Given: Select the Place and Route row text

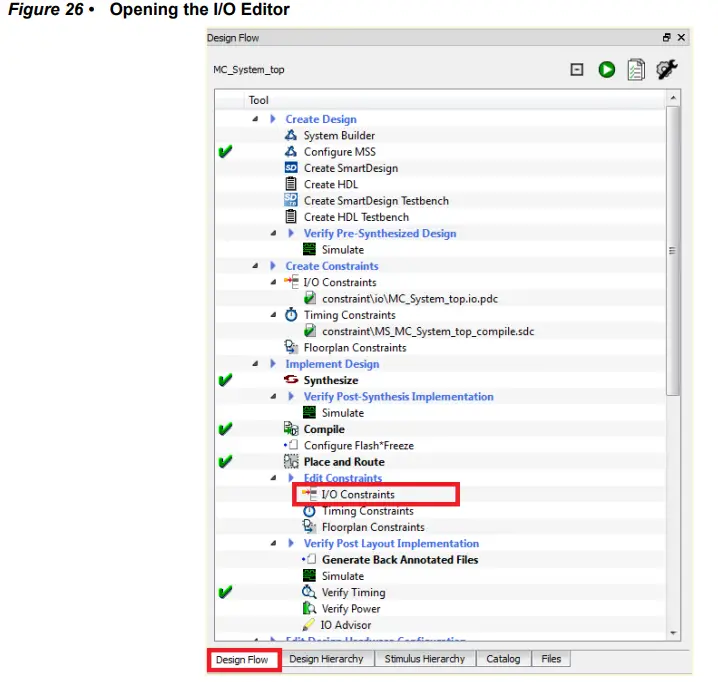Looking at the screenshot, I should [344, 462].
